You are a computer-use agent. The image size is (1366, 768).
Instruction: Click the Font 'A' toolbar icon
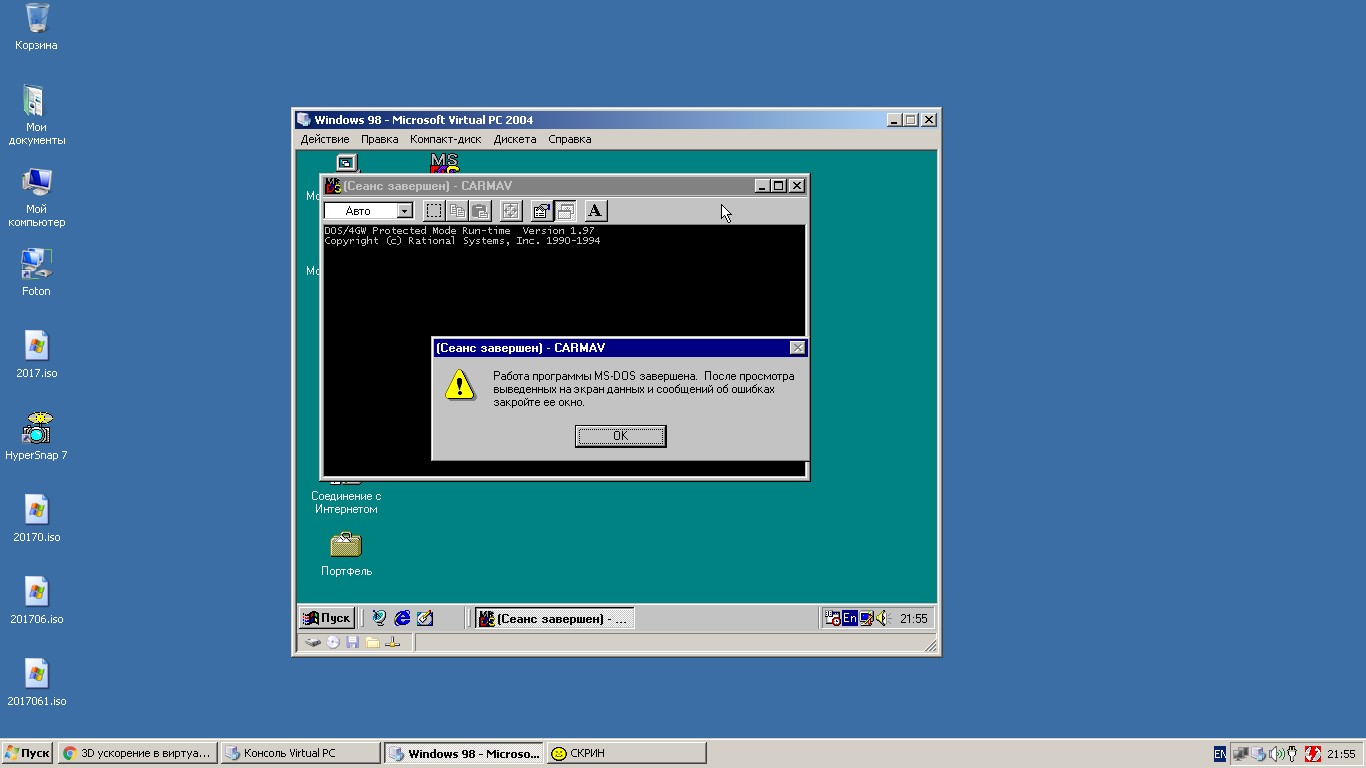click(x=596, y=211)
